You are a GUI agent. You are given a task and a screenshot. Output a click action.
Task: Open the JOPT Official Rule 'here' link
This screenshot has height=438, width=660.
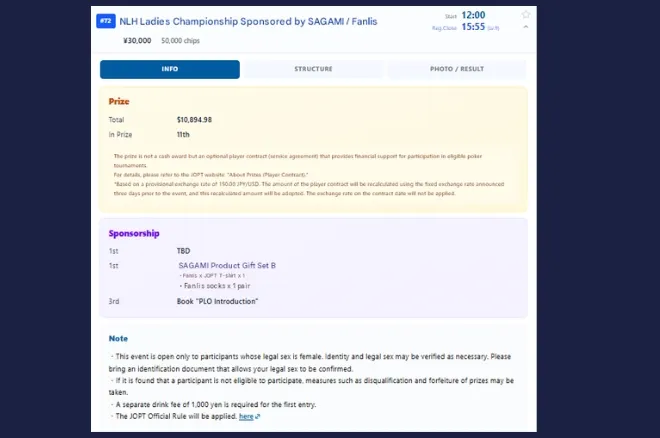pyautogui.click(x=246, y=417)
